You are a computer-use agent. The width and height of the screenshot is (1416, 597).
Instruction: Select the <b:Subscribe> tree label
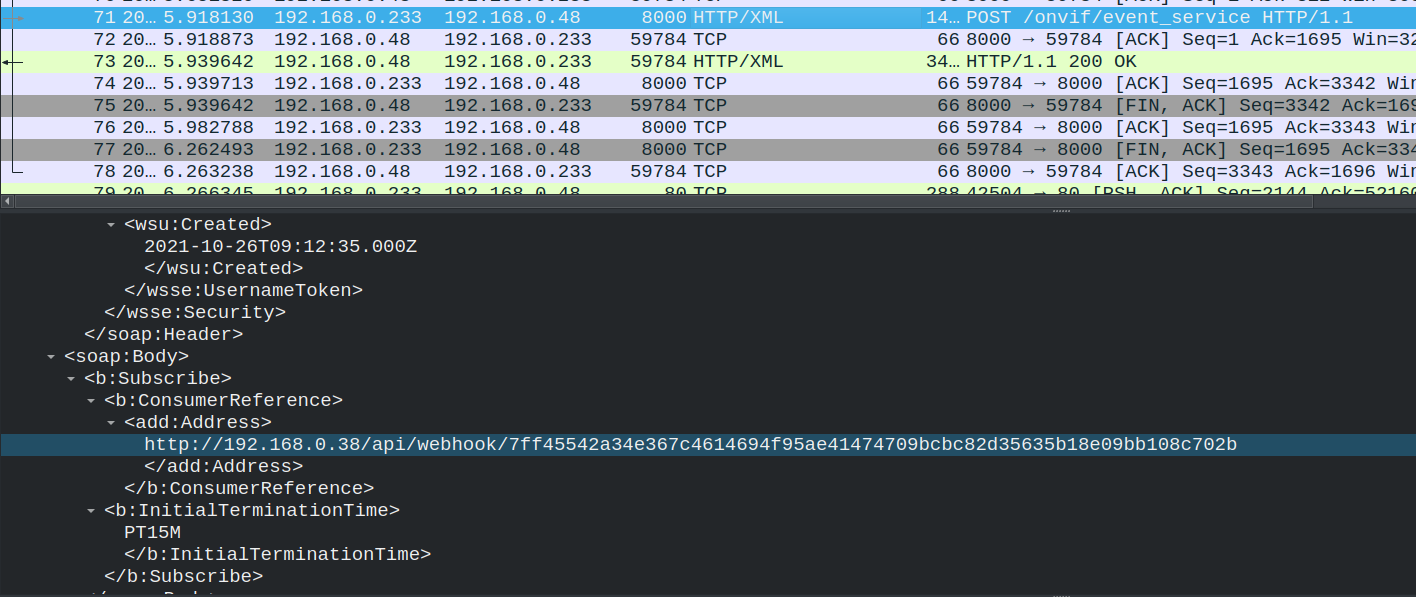pyautogui.click(x=158, y=379)
